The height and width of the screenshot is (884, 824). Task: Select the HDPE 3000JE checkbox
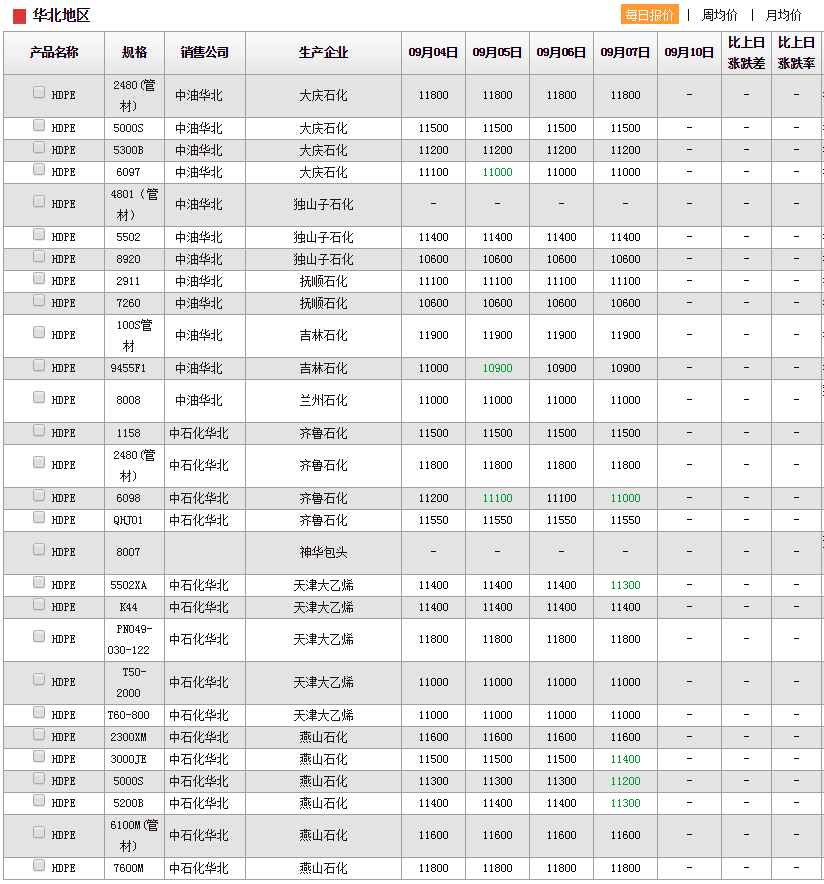[39, 755]
